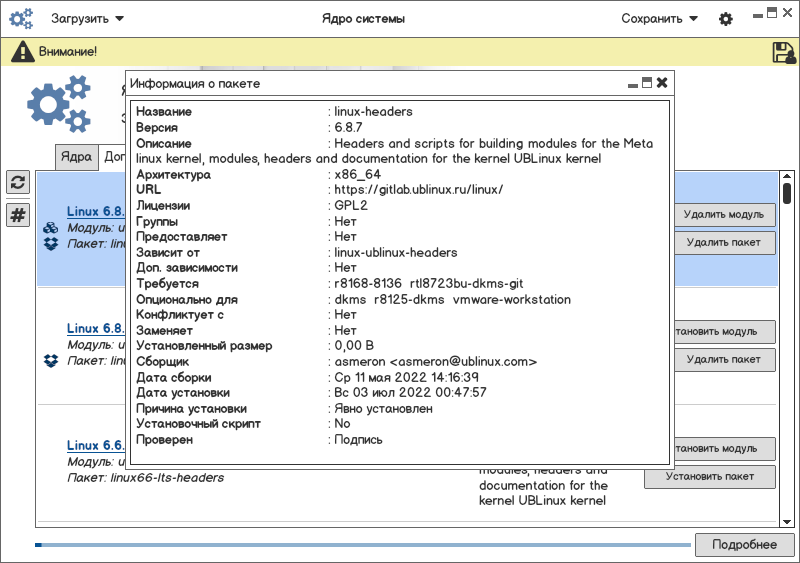The height and width of the screenshot is (563, 800).
Task: Click Удалить пакет button in first kernel row
Action: [725, 242]
